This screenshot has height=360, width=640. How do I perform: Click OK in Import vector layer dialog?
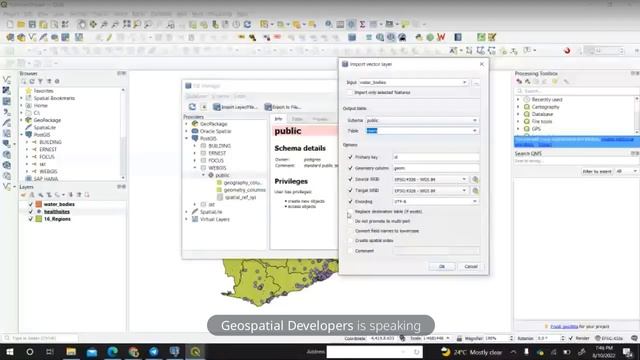[x=442, y=267]
